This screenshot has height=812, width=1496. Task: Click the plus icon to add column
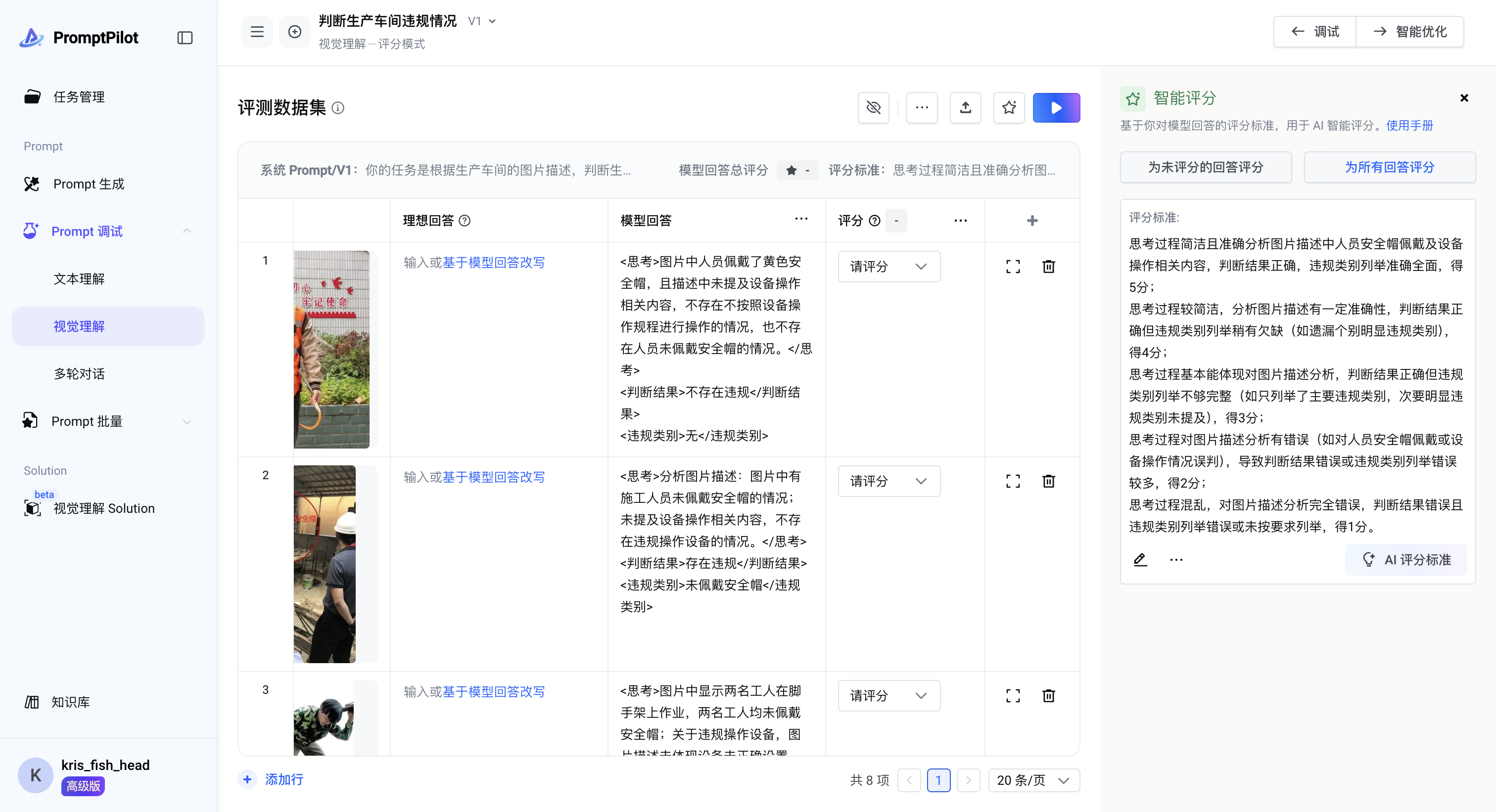coord(1032,221)
